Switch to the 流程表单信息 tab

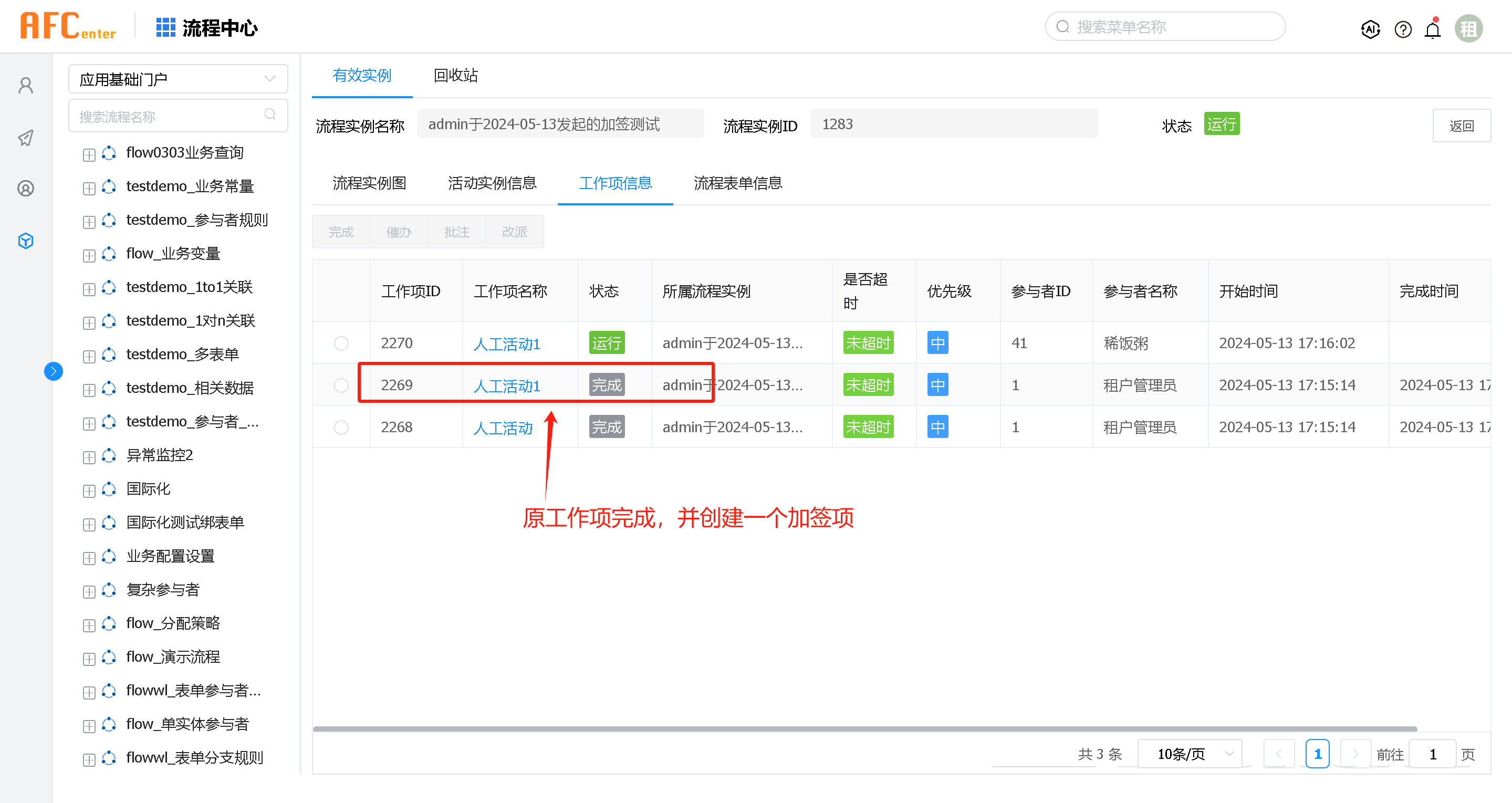[x=737, y=183]
